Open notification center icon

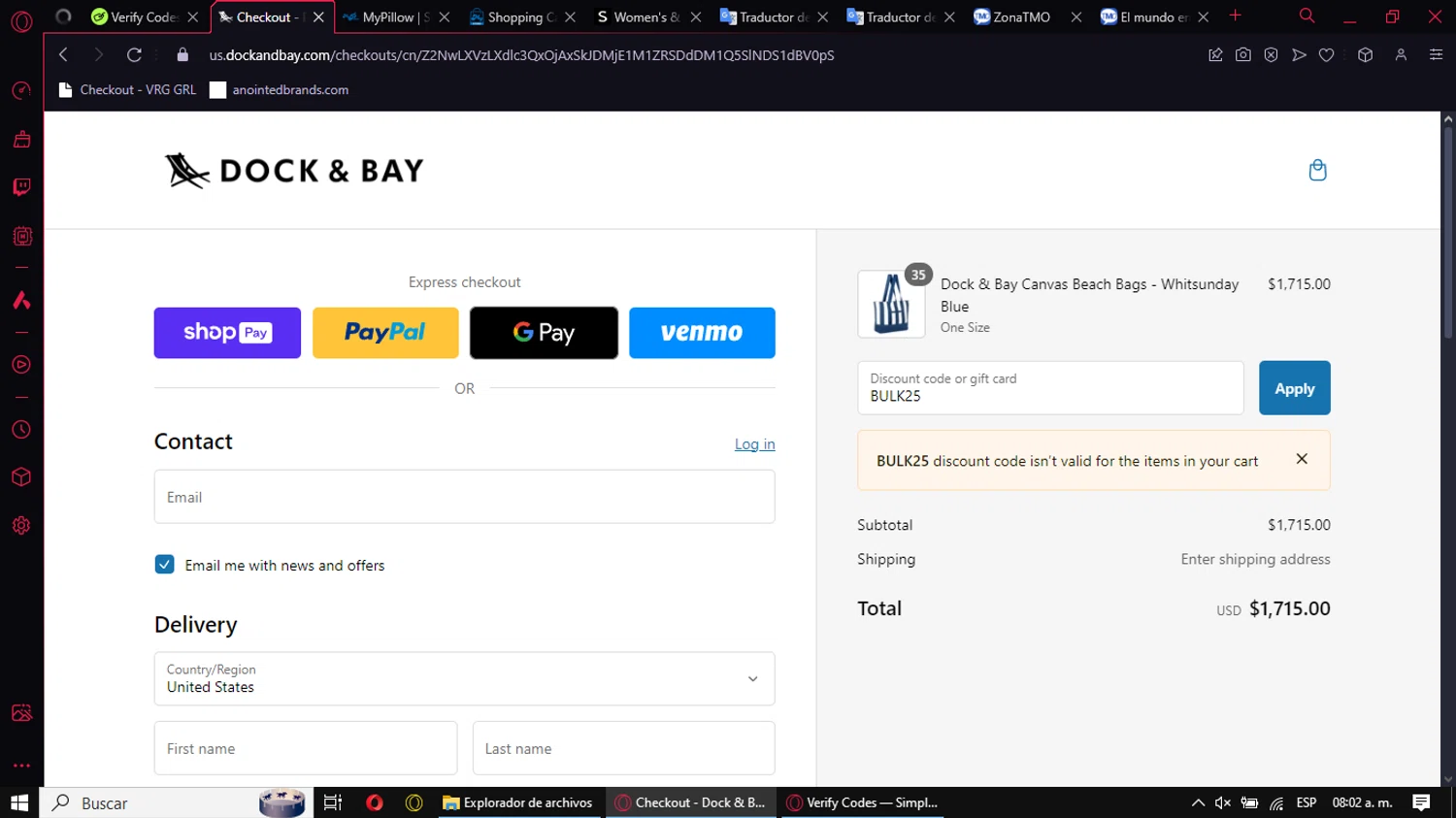(1421, 802)
